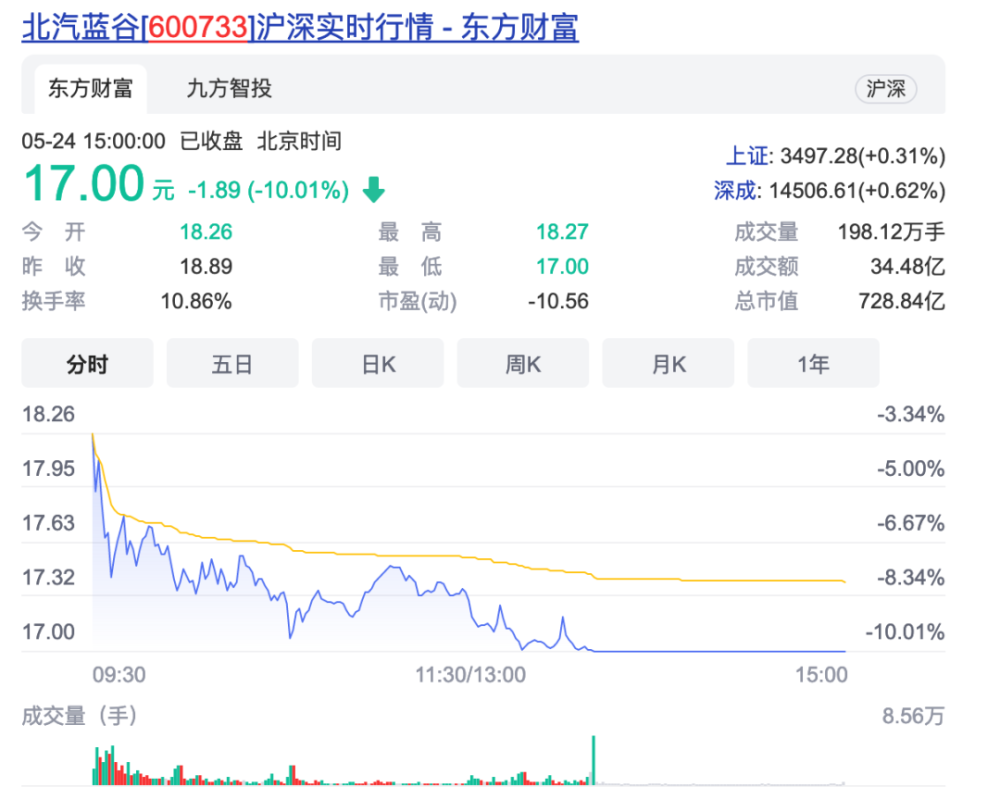This screenshot has height=800, width=1000.
Task: Click the 成交量 value 198.12万手
Action: [891, 232]
